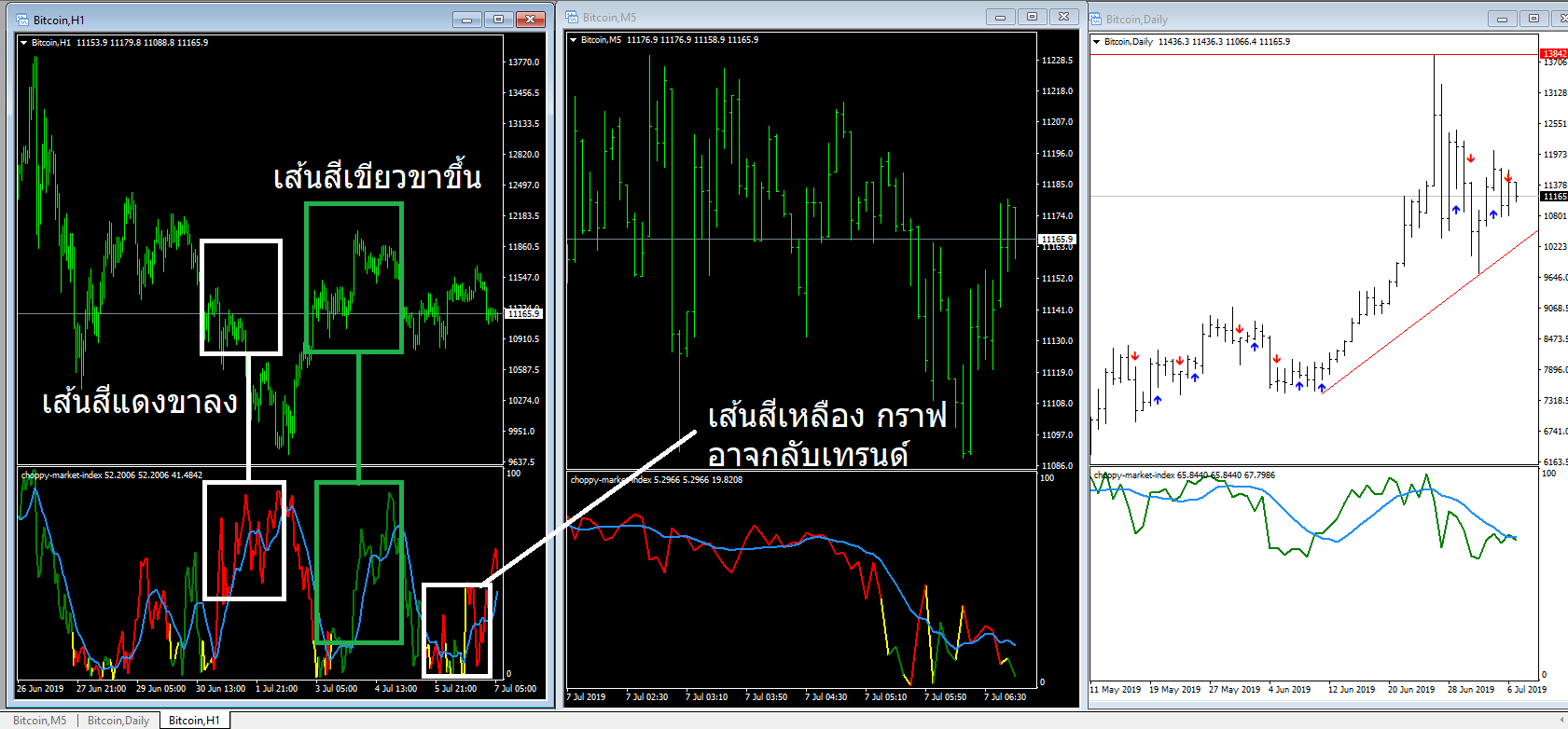Click the '7 Jul 06:30' time on M5 axis
Image resolution: width=1568 pixels, height=729 pixels.
pyautogui.click(x=1005, y=697)
